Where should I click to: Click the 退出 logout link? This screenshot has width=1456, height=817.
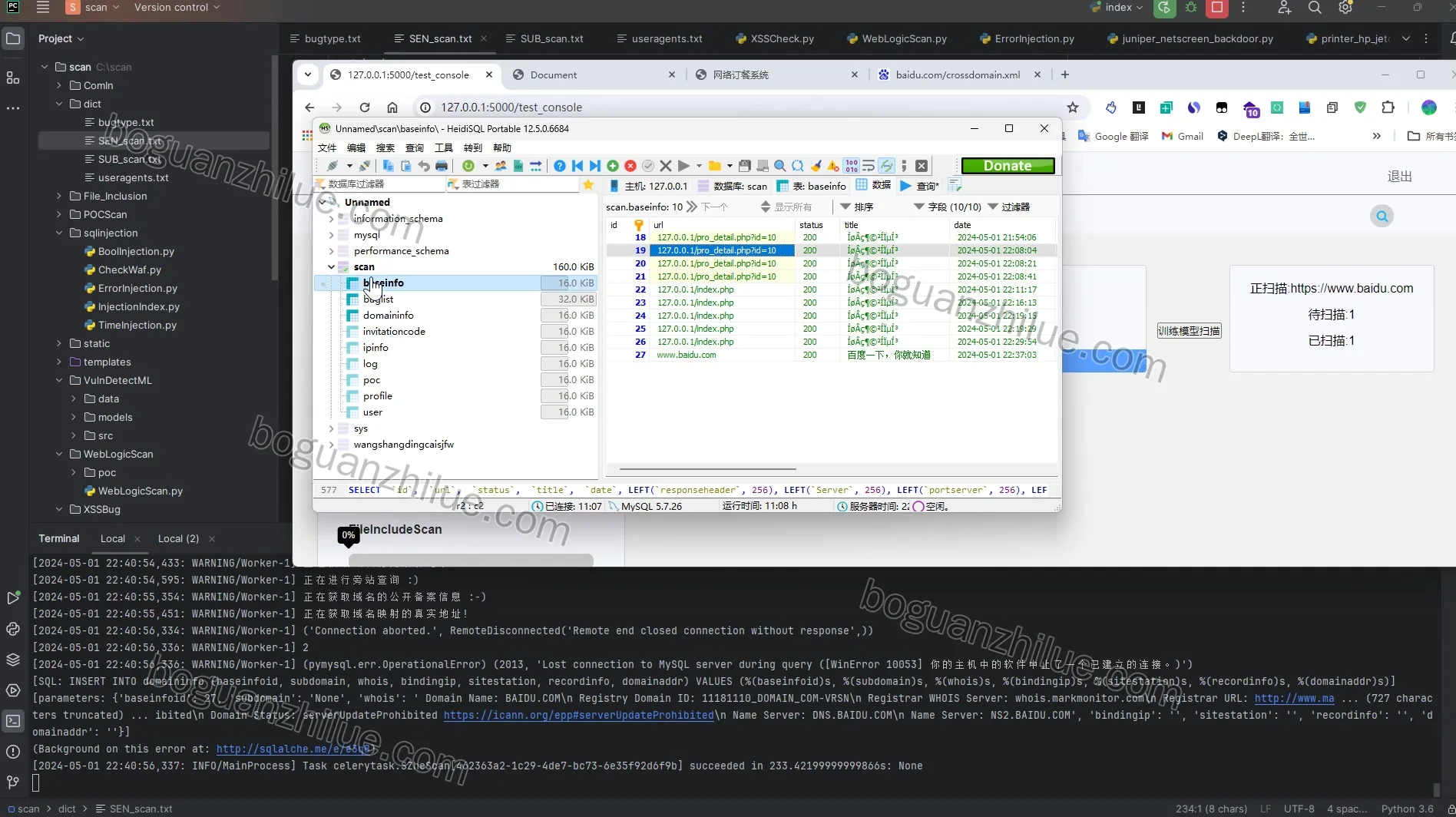tap(1399, 176)
